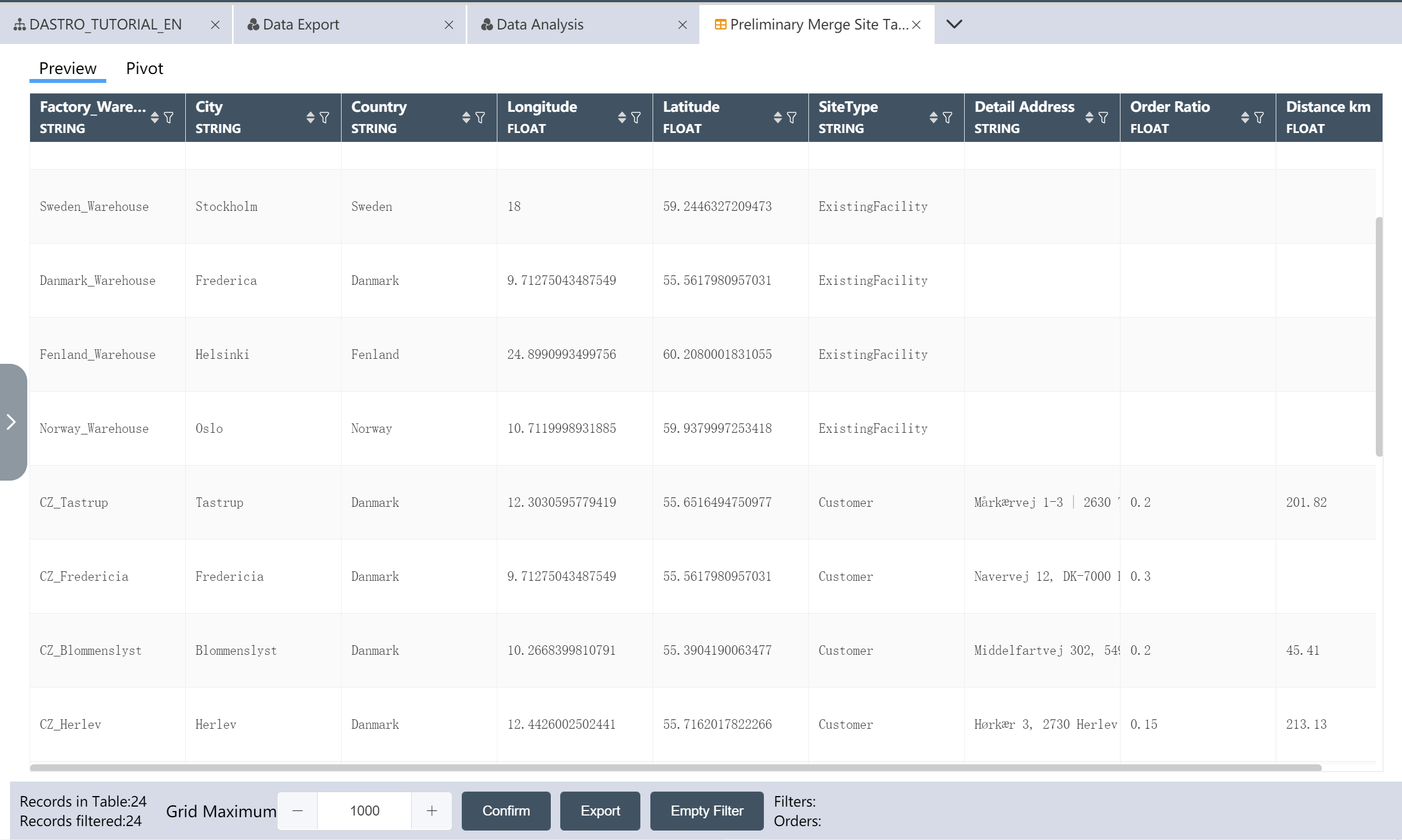This screenshot has width=1402, height=840.
Task: Select CZ_Blommenslyst cell
Action: [x=107, y=650]
